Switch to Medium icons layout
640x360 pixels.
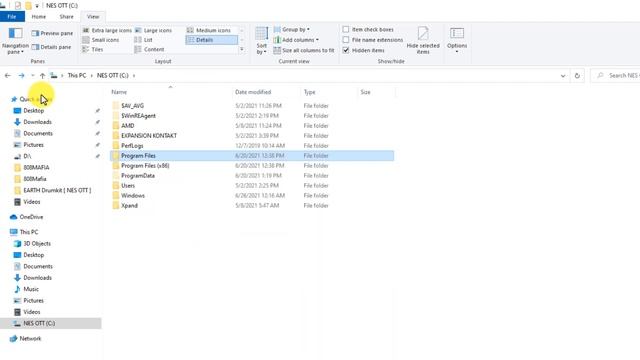tap(209, 30)
